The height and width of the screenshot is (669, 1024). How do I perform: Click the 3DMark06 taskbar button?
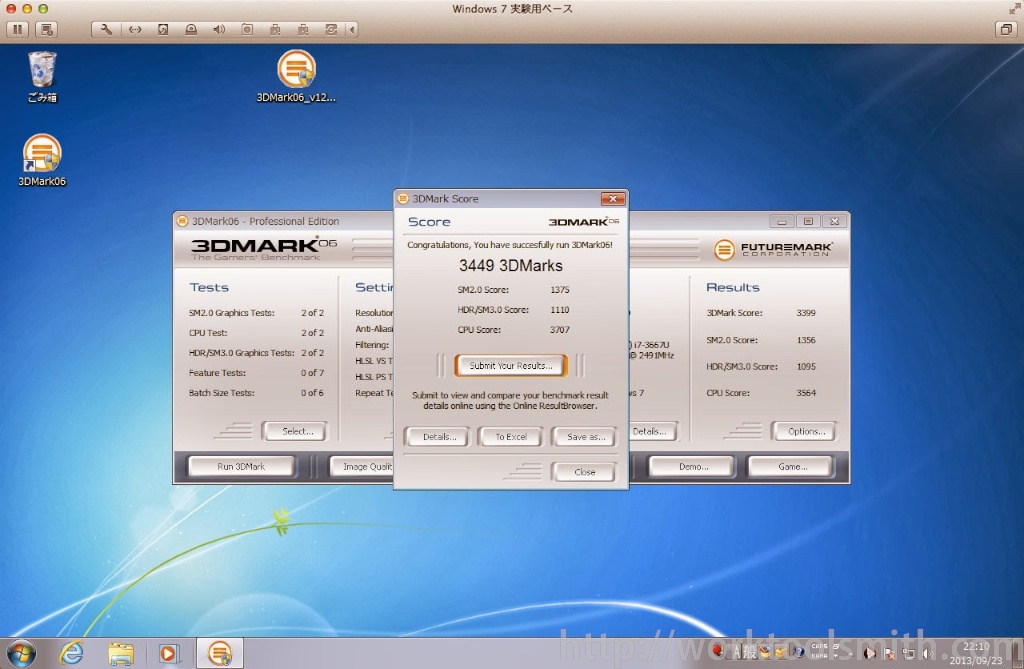coord(219,653)
